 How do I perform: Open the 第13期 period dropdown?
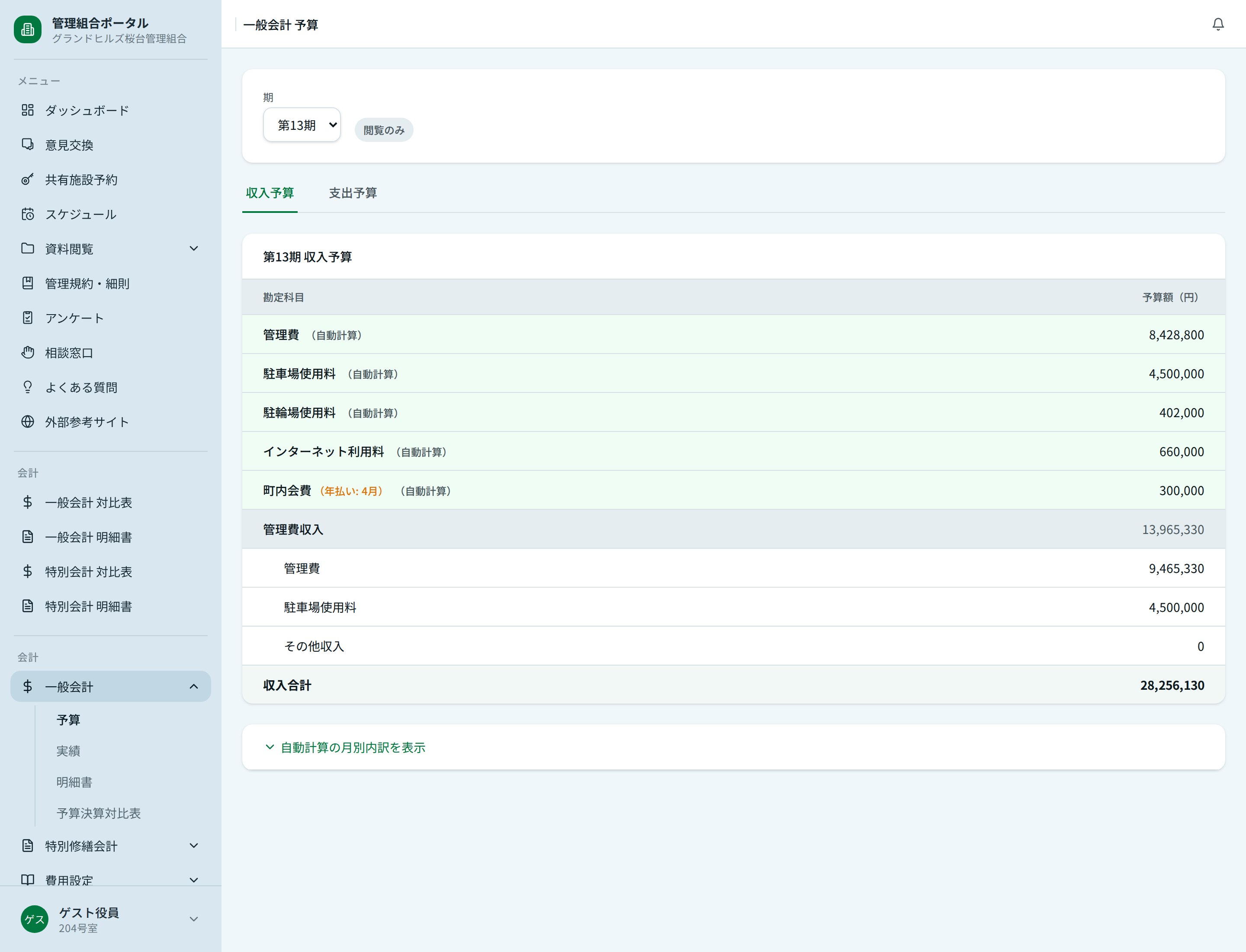[302, 125]
